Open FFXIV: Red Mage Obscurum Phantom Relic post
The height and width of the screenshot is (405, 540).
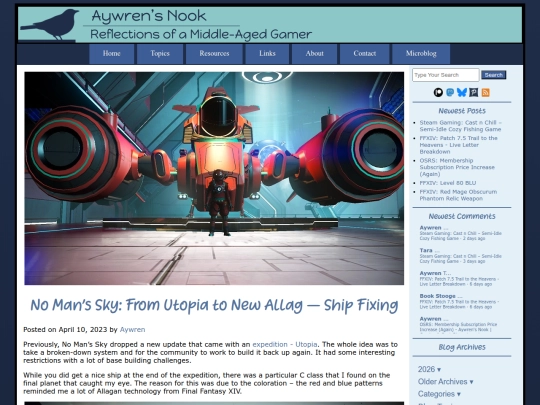pyautogui.click(x=458, y=195)
